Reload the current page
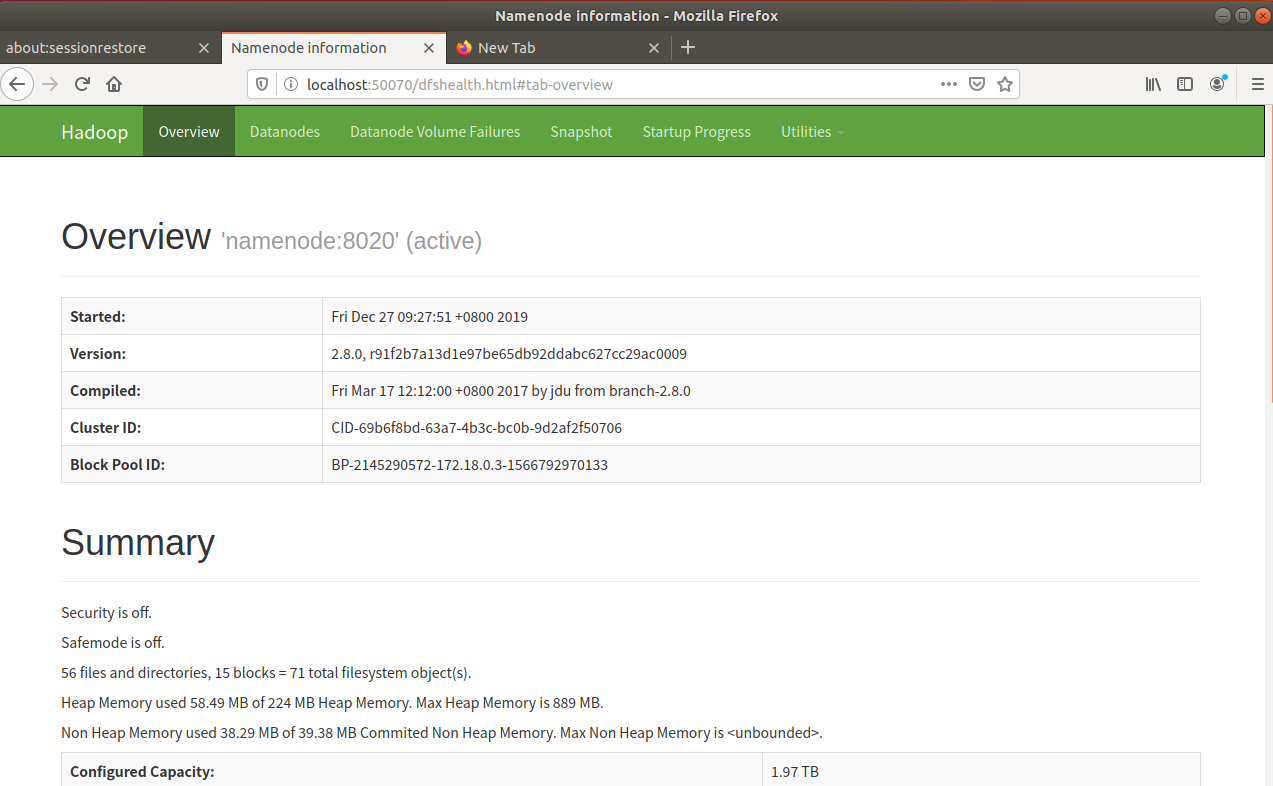The image size is (1273, 786). click(83, 84)
